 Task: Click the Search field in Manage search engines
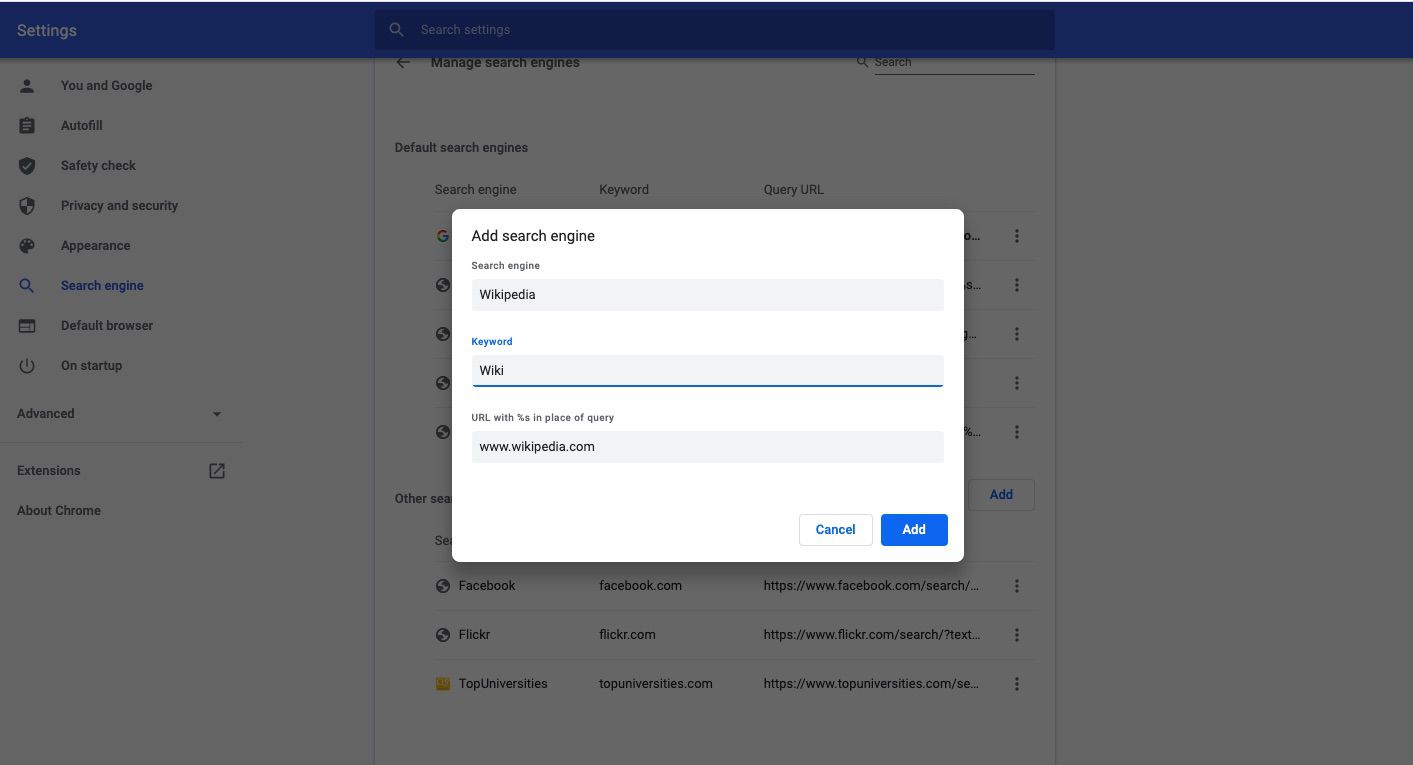coord(954,62)
